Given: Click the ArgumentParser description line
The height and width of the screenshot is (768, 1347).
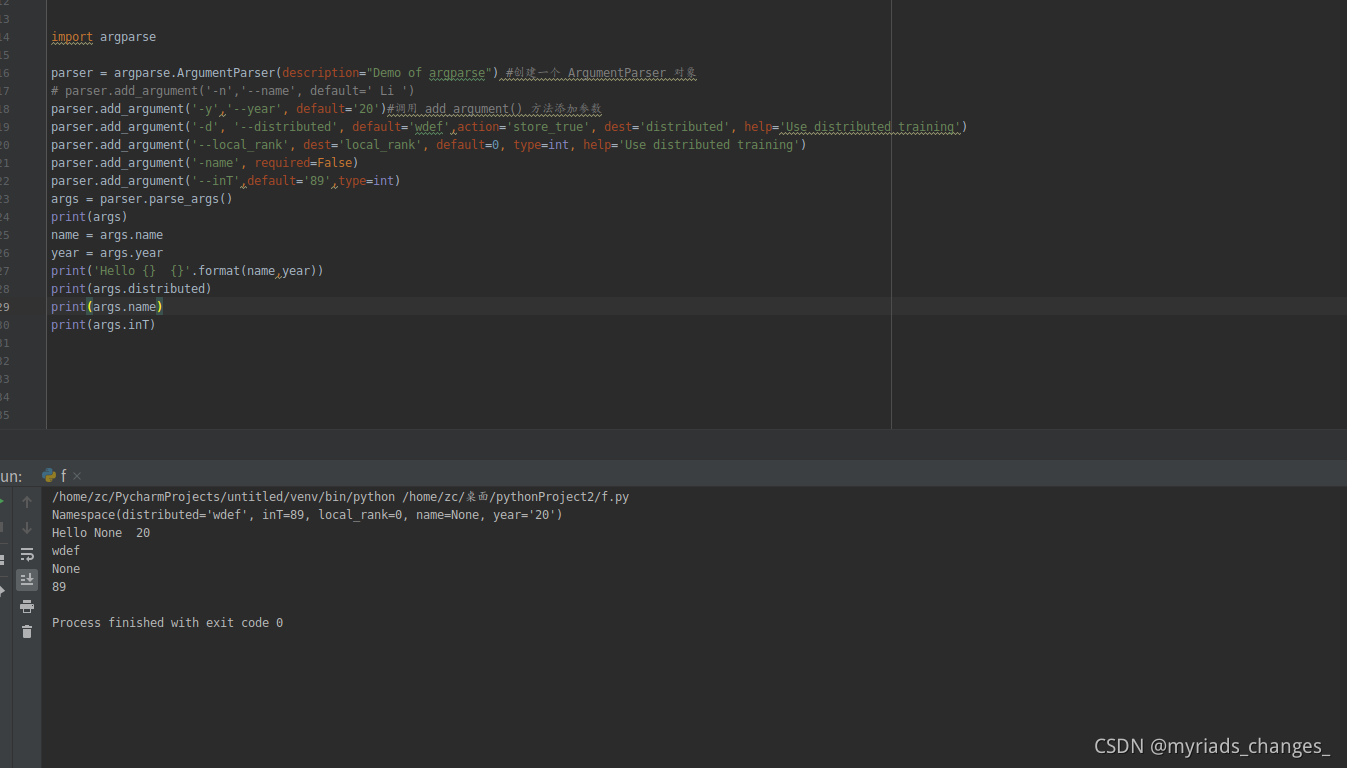Looking at the screenshot, I should 374,73.
